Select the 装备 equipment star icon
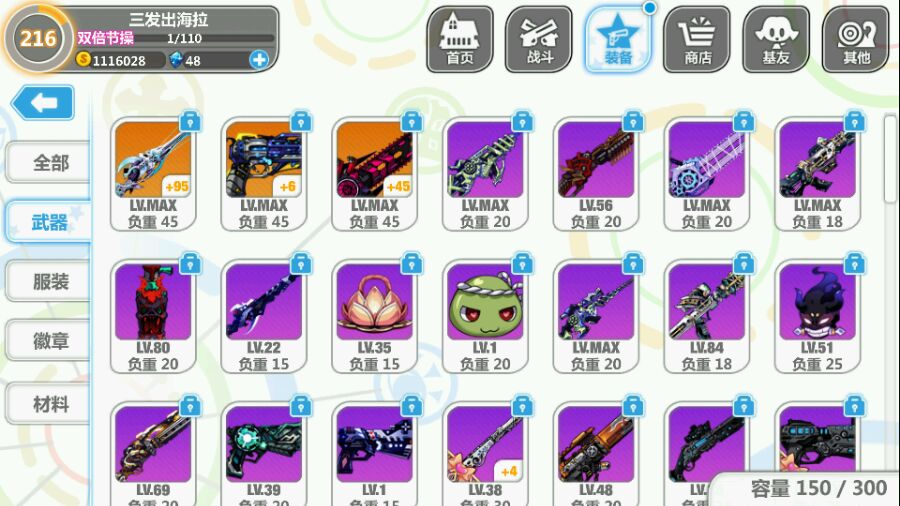This screenshot has height=506, width=900. [618, 39]
